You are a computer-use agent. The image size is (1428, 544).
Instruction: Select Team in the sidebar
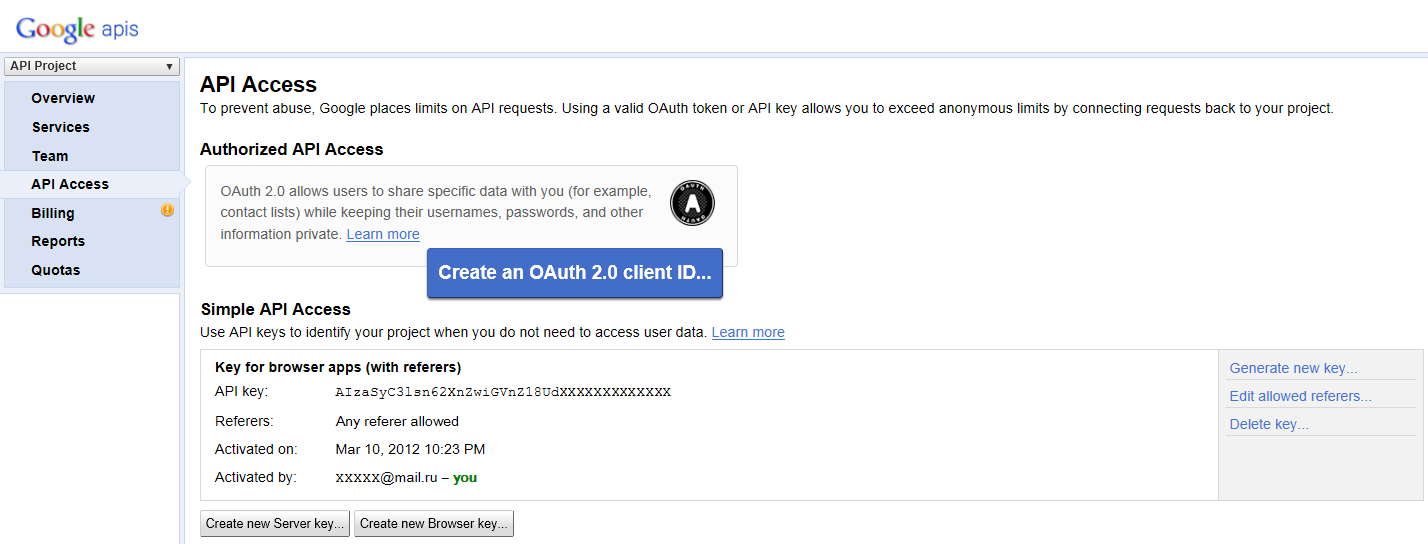click(50, 156)
